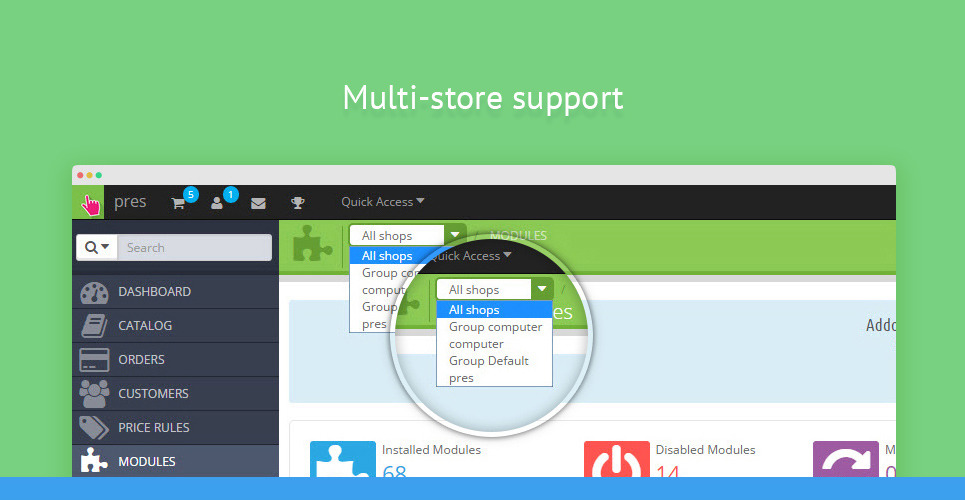Click the Orders credit card icon

[x=94, y=360]
